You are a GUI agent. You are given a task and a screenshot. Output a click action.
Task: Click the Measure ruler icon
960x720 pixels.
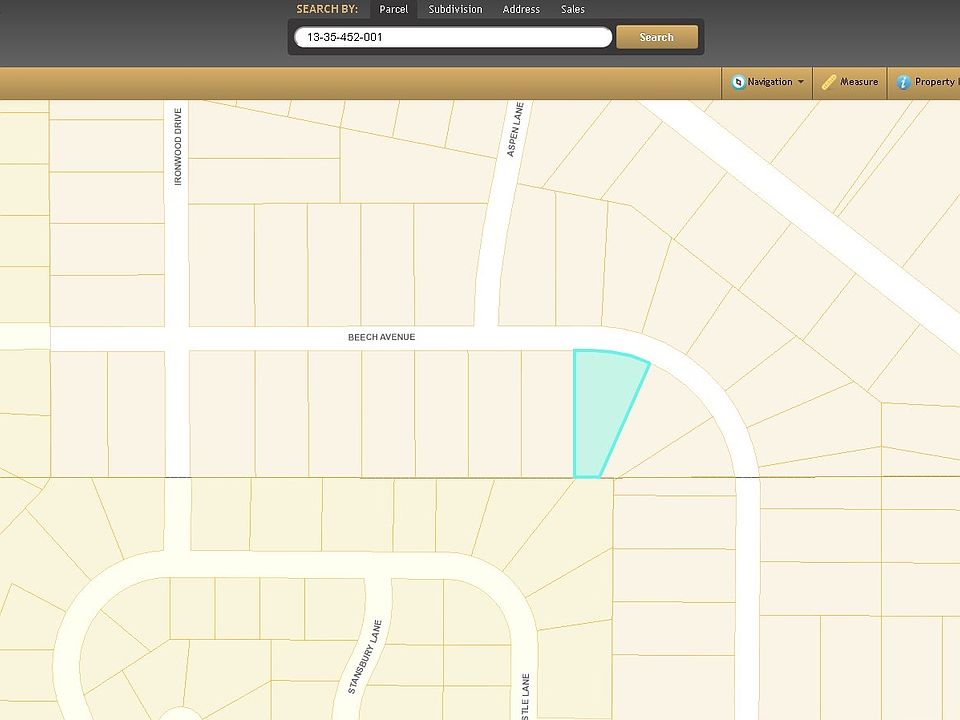[x=828, y=82]
